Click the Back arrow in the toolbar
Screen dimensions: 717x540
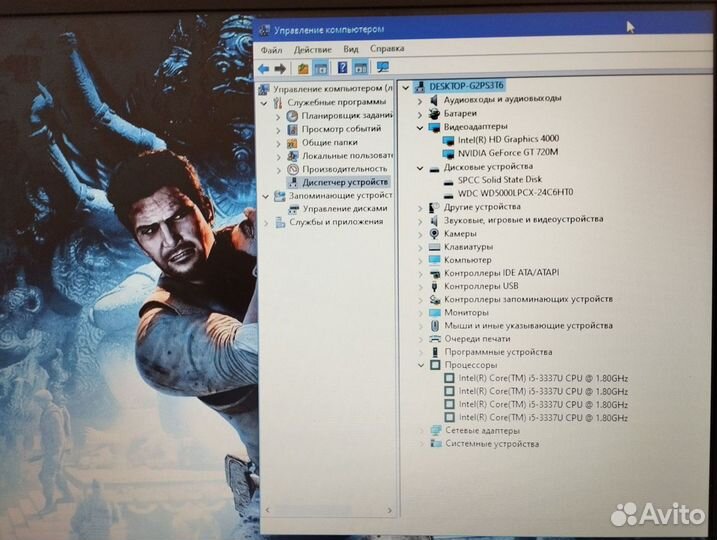pos(263,69)
